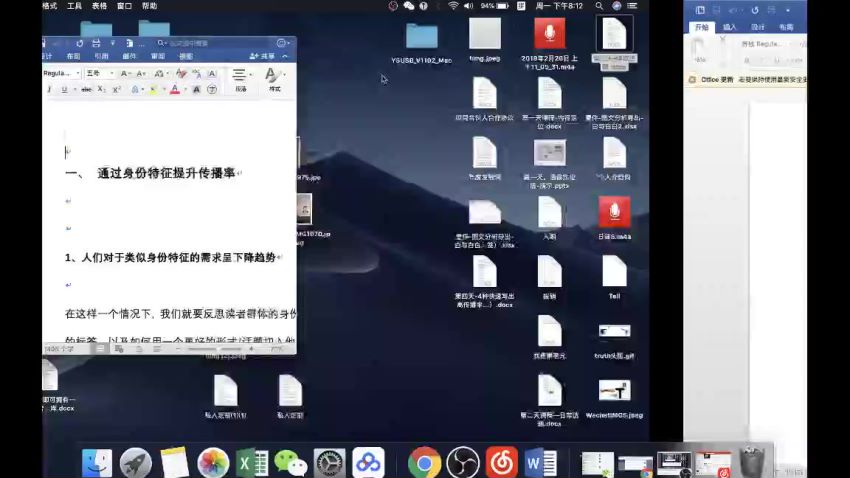Click the 设计 tab in right Word window
The image size is (850, 478).
(758, 27)
